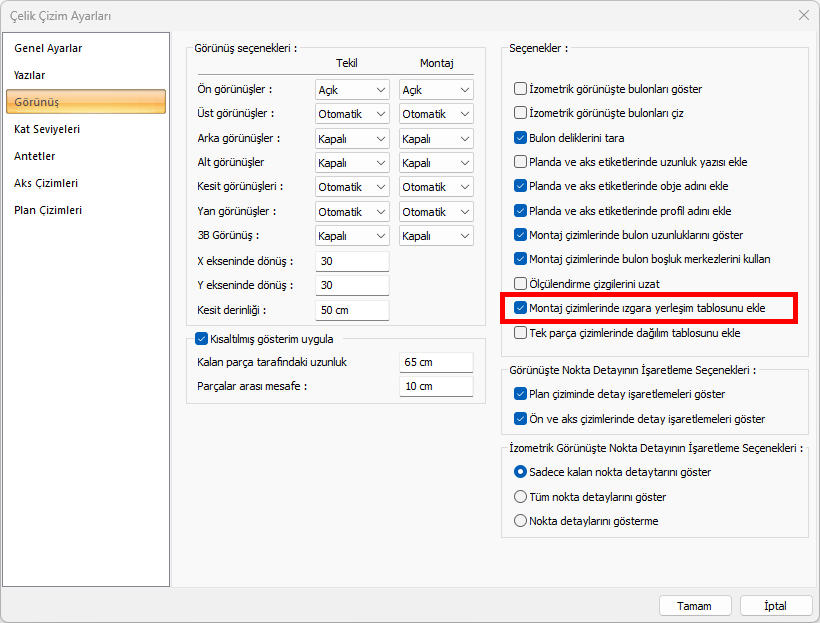The image size is (820, 623).
Task: Open the Kat Seviyeleri settings page
Action: pyautogui.click(x=47, y=129)
